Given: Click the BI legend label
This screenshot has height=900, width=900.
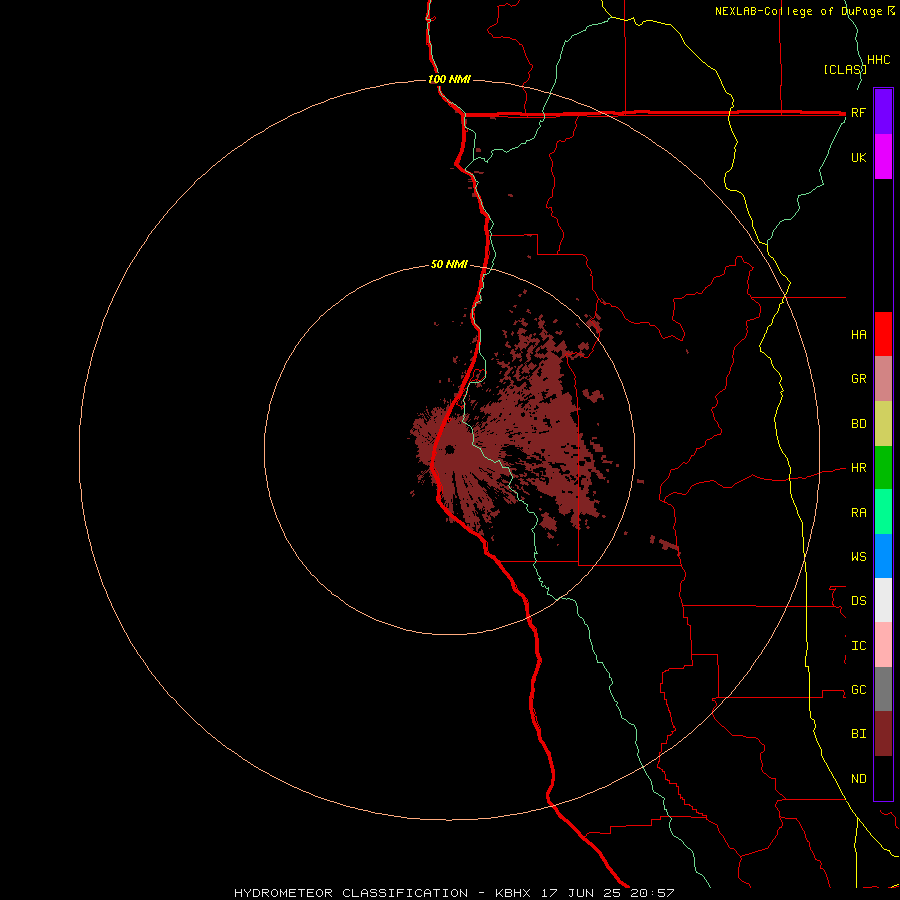Looking at the screenshot, I should (x=858, y=734).
